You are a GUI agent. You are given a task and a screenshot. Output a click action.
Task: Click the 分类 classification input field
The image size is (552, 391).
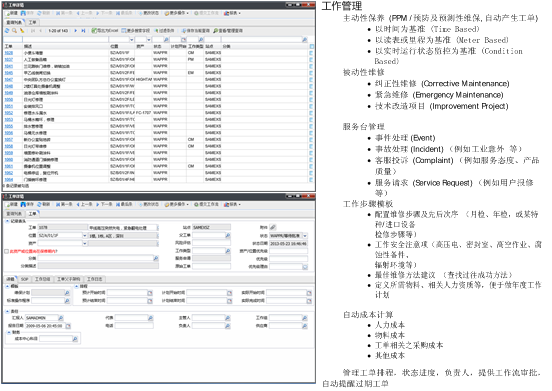point(95,258)
